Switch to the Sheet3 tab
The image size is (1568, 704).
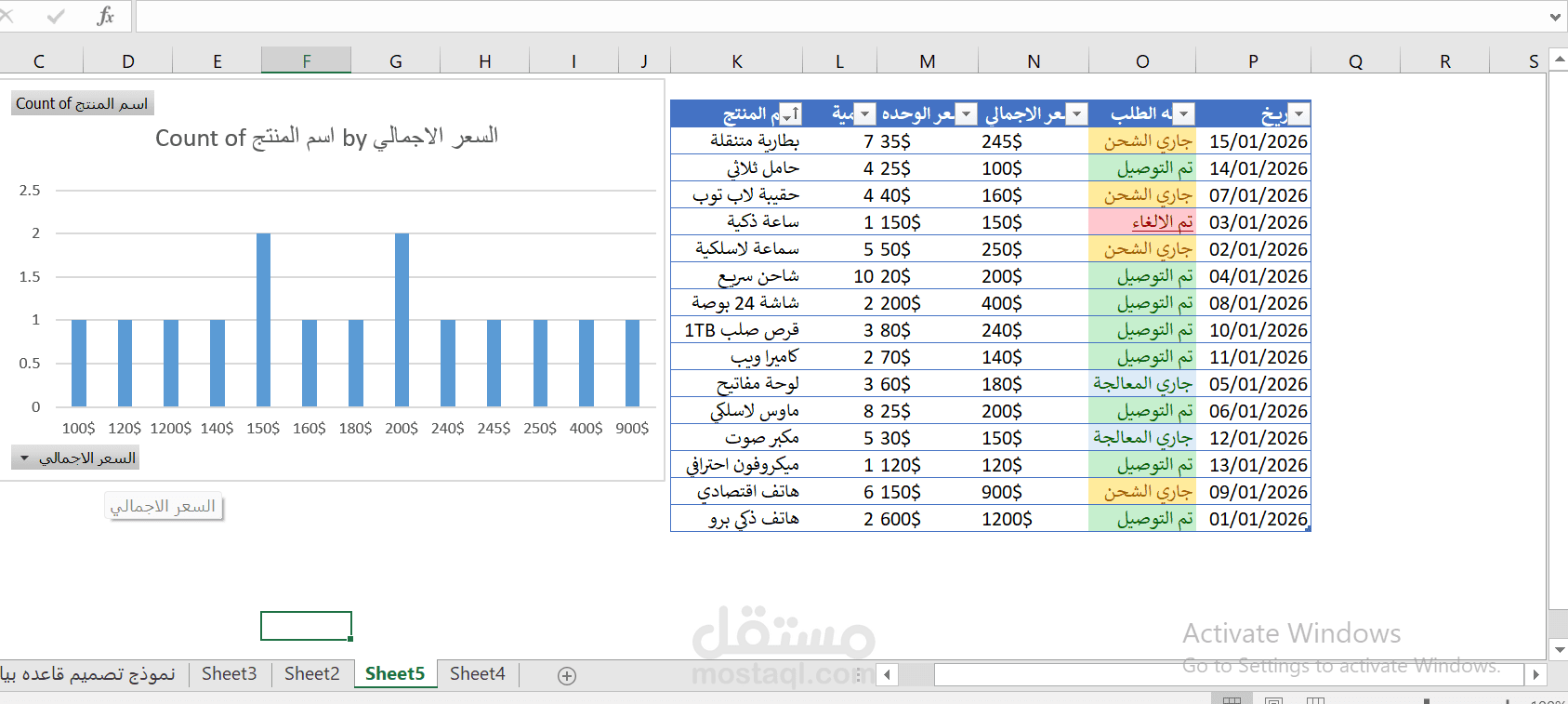pos(229,673)
